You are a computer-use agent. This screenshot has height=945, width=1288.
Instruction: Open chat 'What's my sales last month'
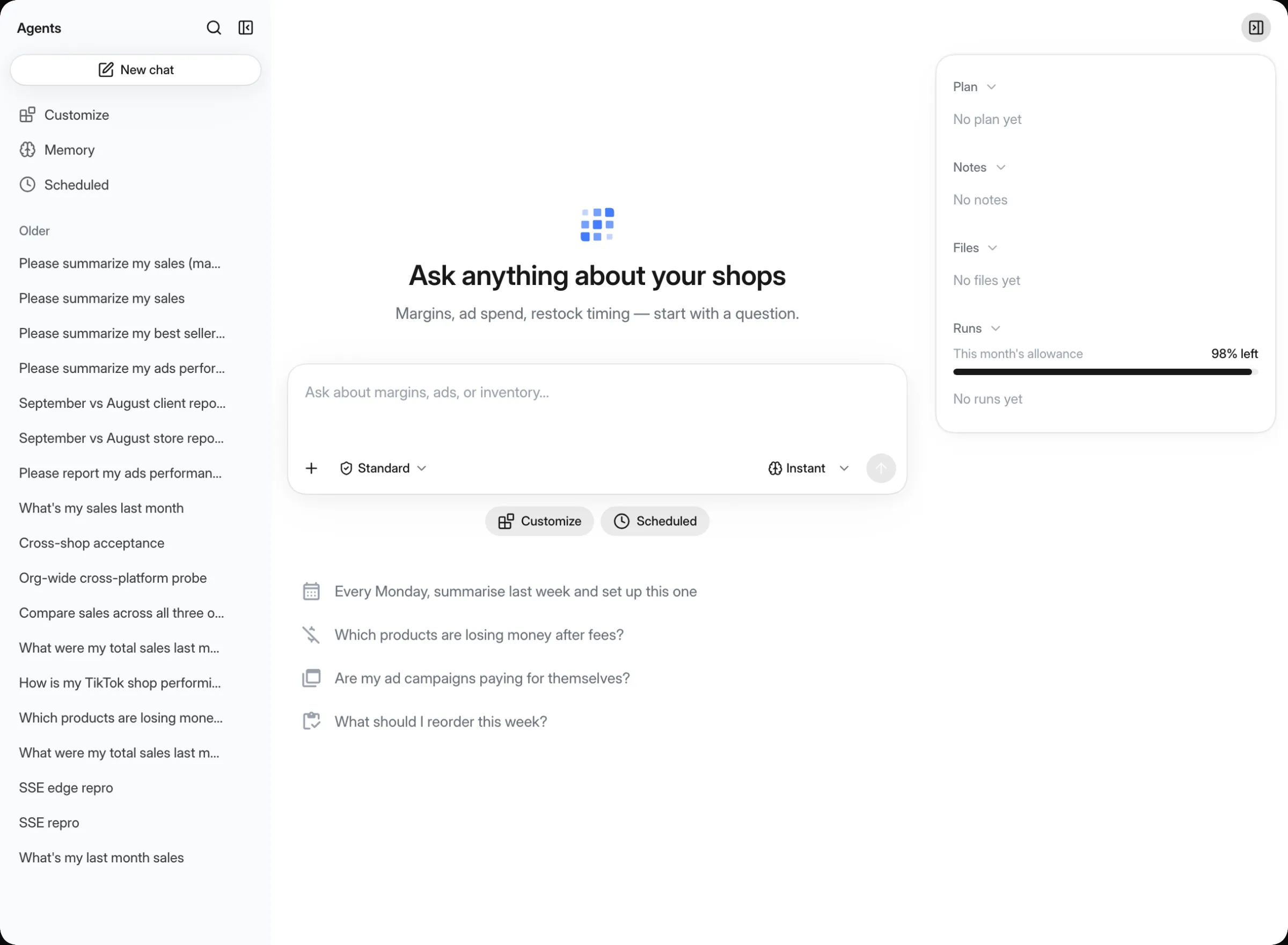pyautogui.click(x=136, y=509)
